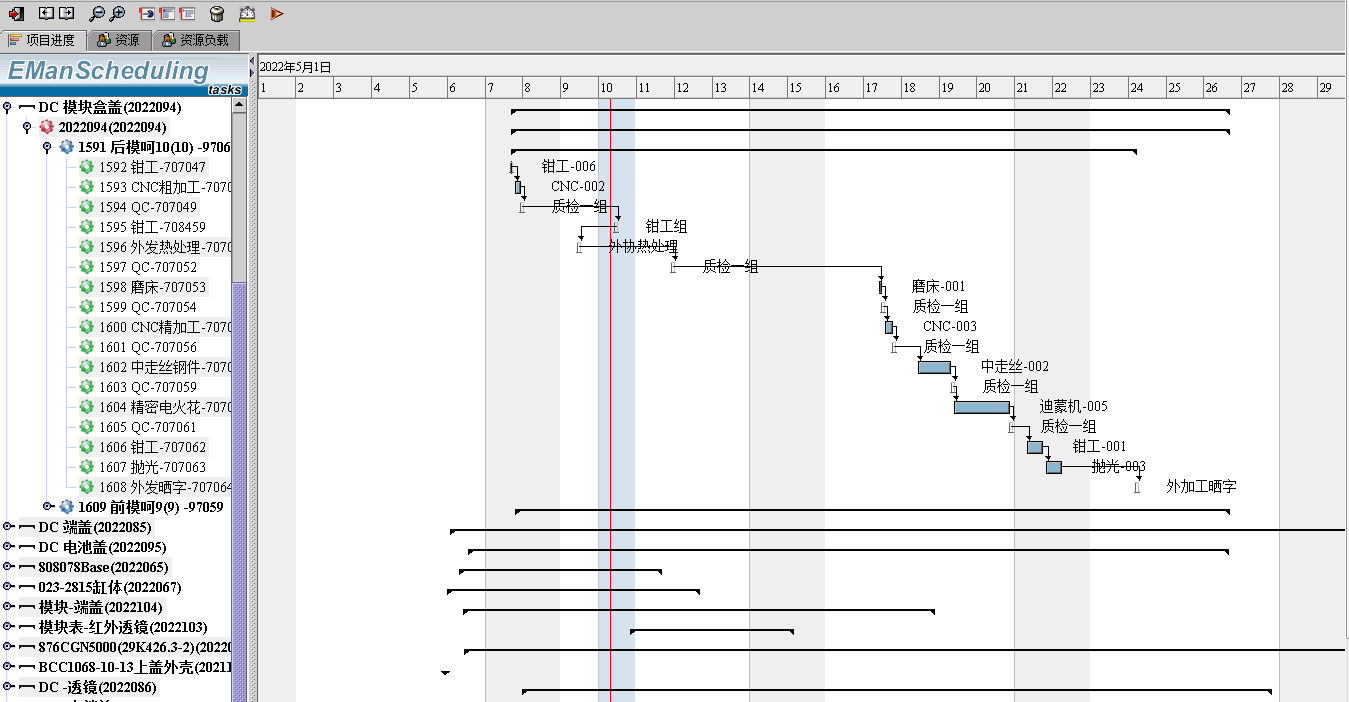Click the CNC-002 Gantt task bar
Screen dimensions: 1349x702
click(x=518, y=187)
